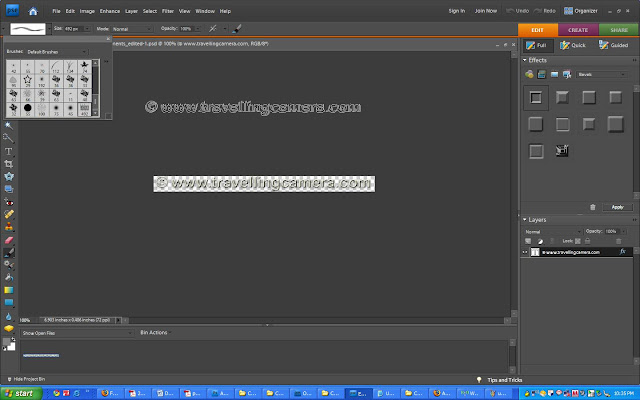Open the File menu
The height and width of the screenshot is (400, 640).
click(x=56, y=11)
